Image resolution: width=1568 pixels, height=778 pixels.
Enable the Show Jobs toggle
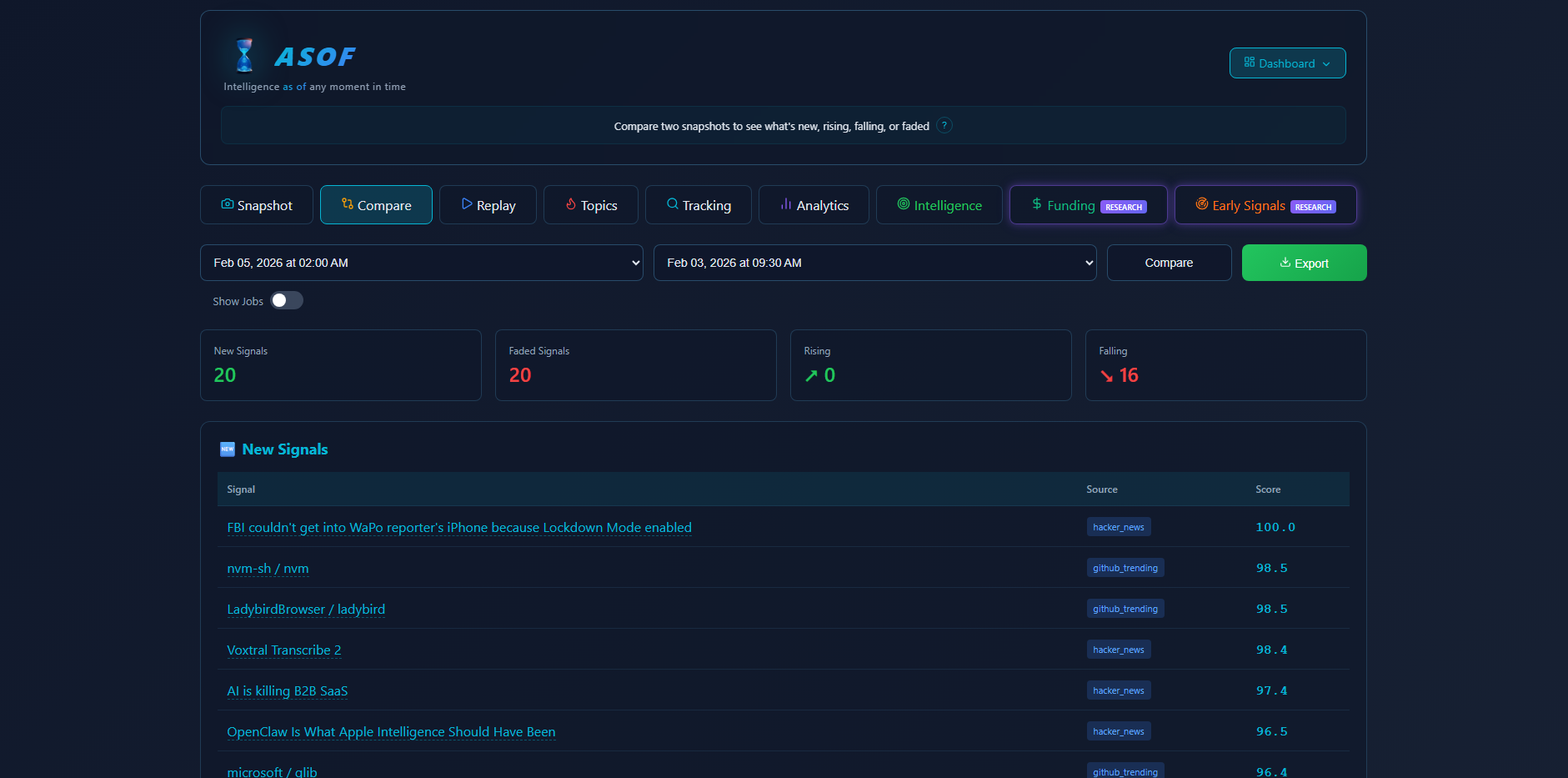tap(287, 300)
